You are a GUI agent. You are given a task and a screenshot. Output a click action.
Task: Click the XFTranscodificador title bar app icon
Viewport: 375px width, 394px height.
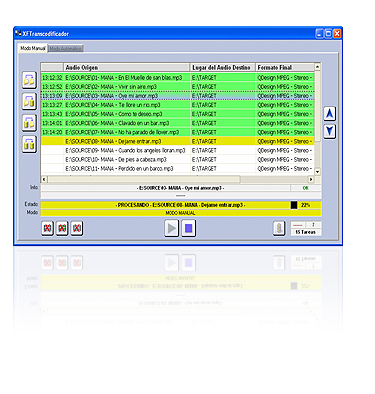[18, 33]
